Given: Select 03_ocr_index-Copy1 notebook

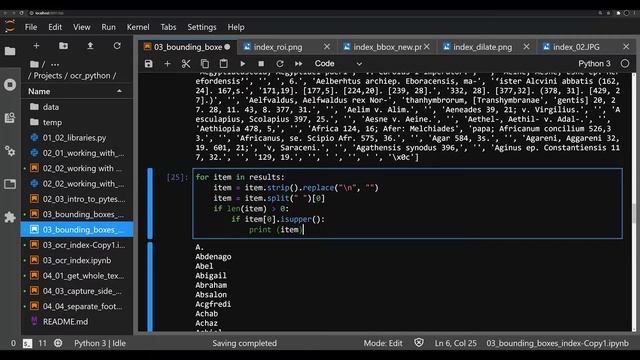Looking at the screenshot, I should coord(77,245).
